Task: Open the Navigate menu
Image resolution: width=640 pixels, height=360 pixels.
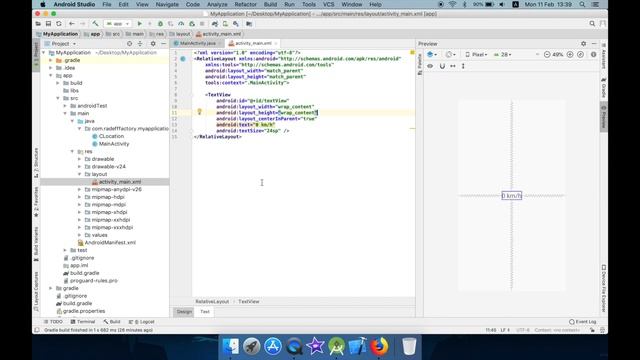Action: (x=167, y=4)
